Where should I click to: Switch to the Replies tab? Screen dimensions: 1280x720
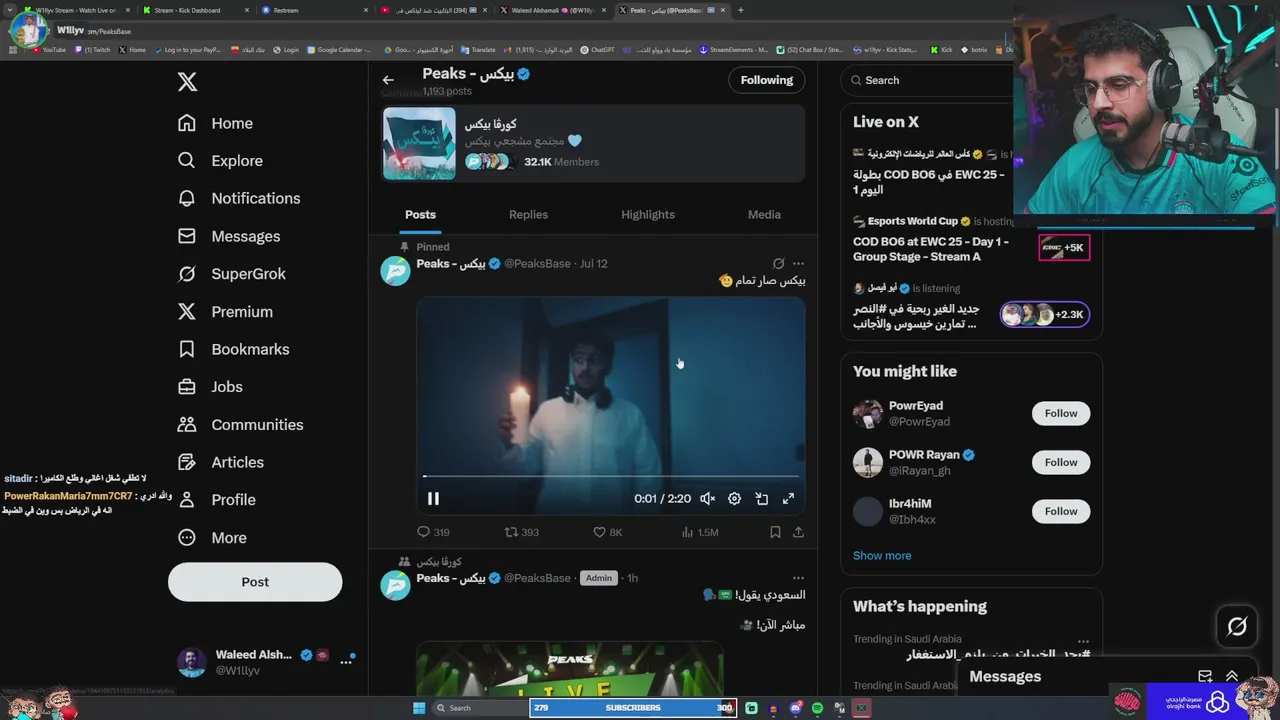[528, 215]
